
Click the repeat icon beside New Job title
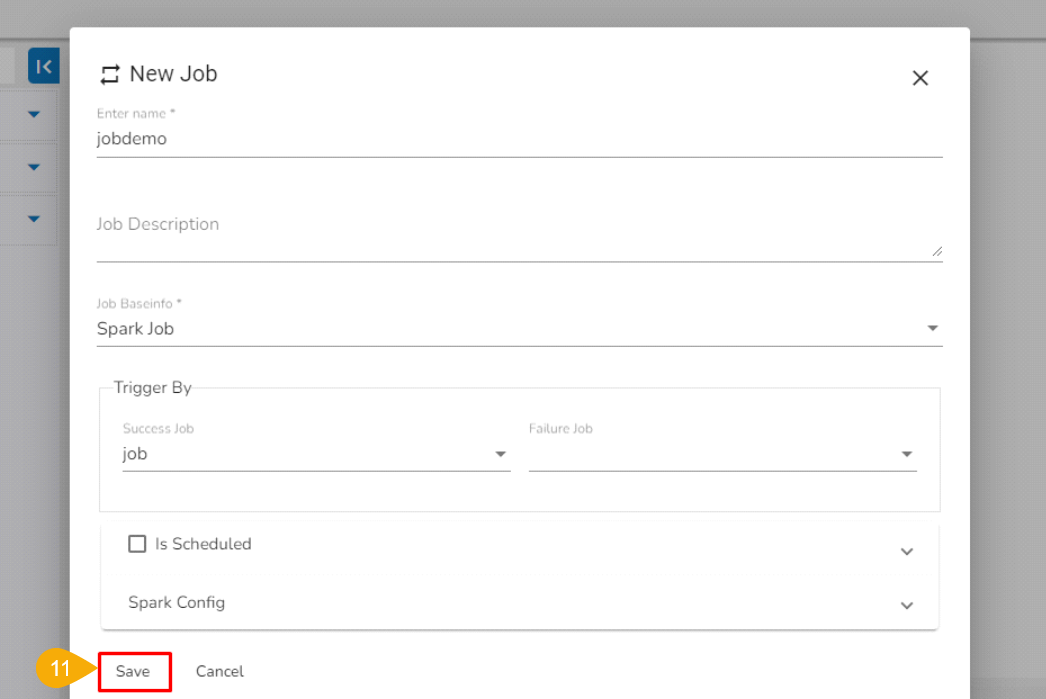click(x=110, y=75)
